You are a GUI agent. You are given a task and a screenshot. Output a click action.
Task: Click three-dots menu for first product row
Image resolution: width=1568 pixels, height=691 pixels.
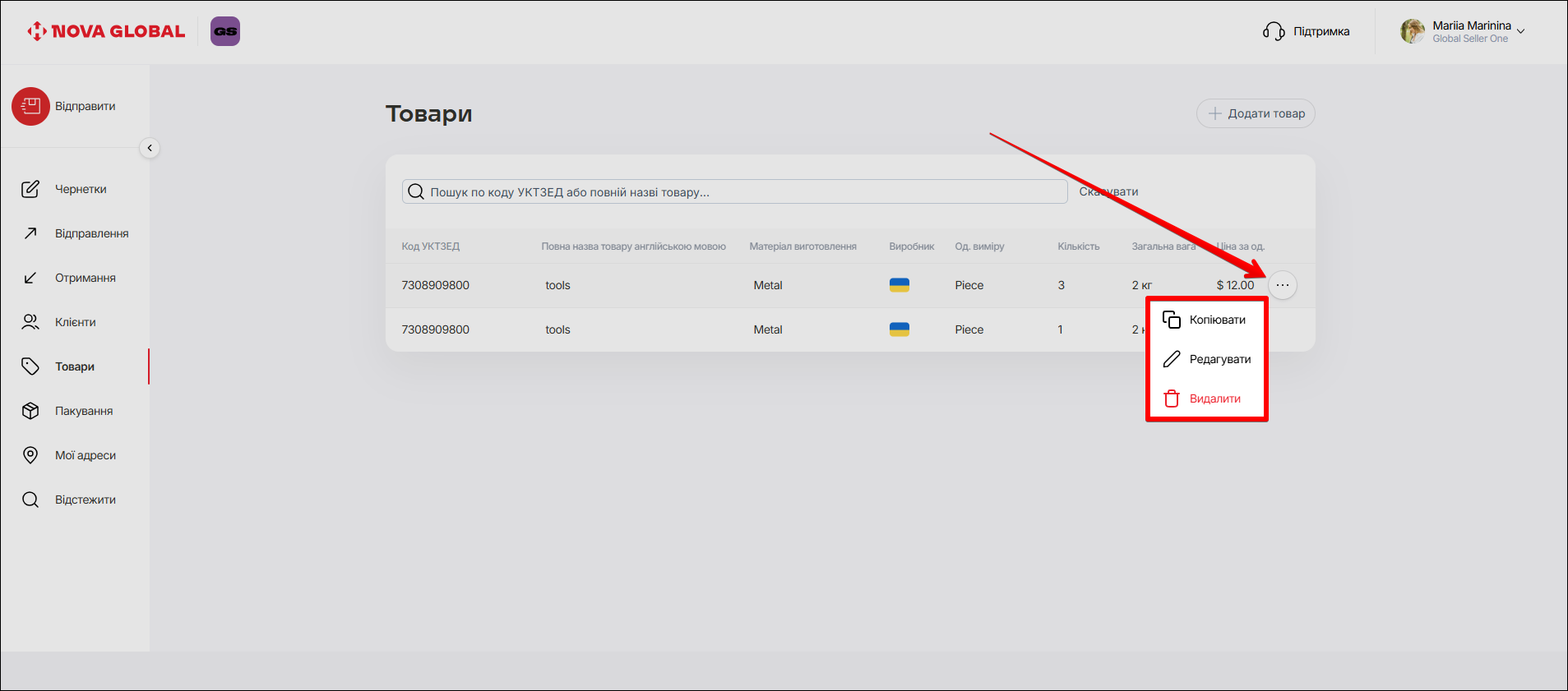click(x=1283, y=285)
